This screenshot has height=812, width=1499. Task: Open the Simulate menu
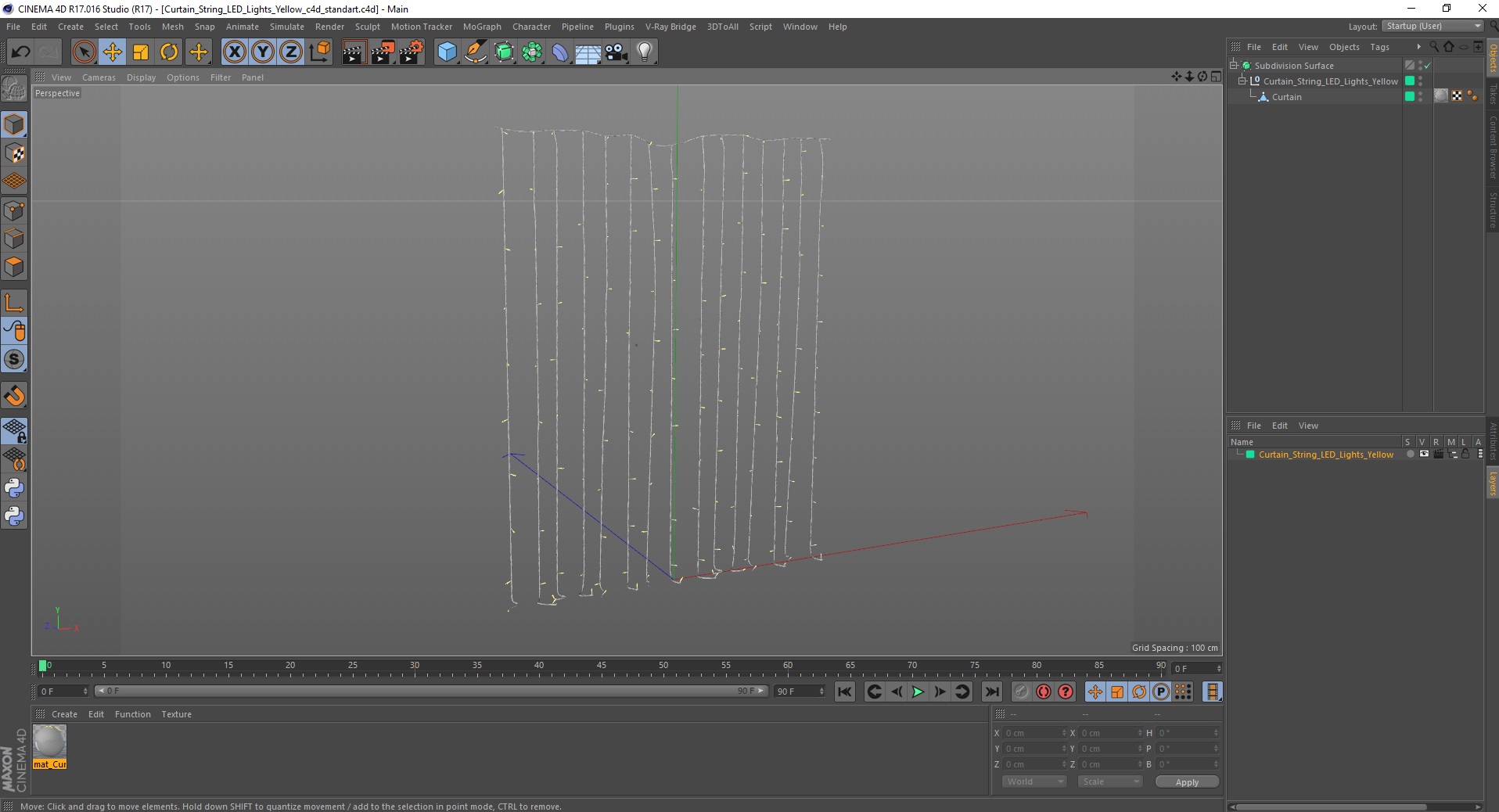[x=287, y=27]
